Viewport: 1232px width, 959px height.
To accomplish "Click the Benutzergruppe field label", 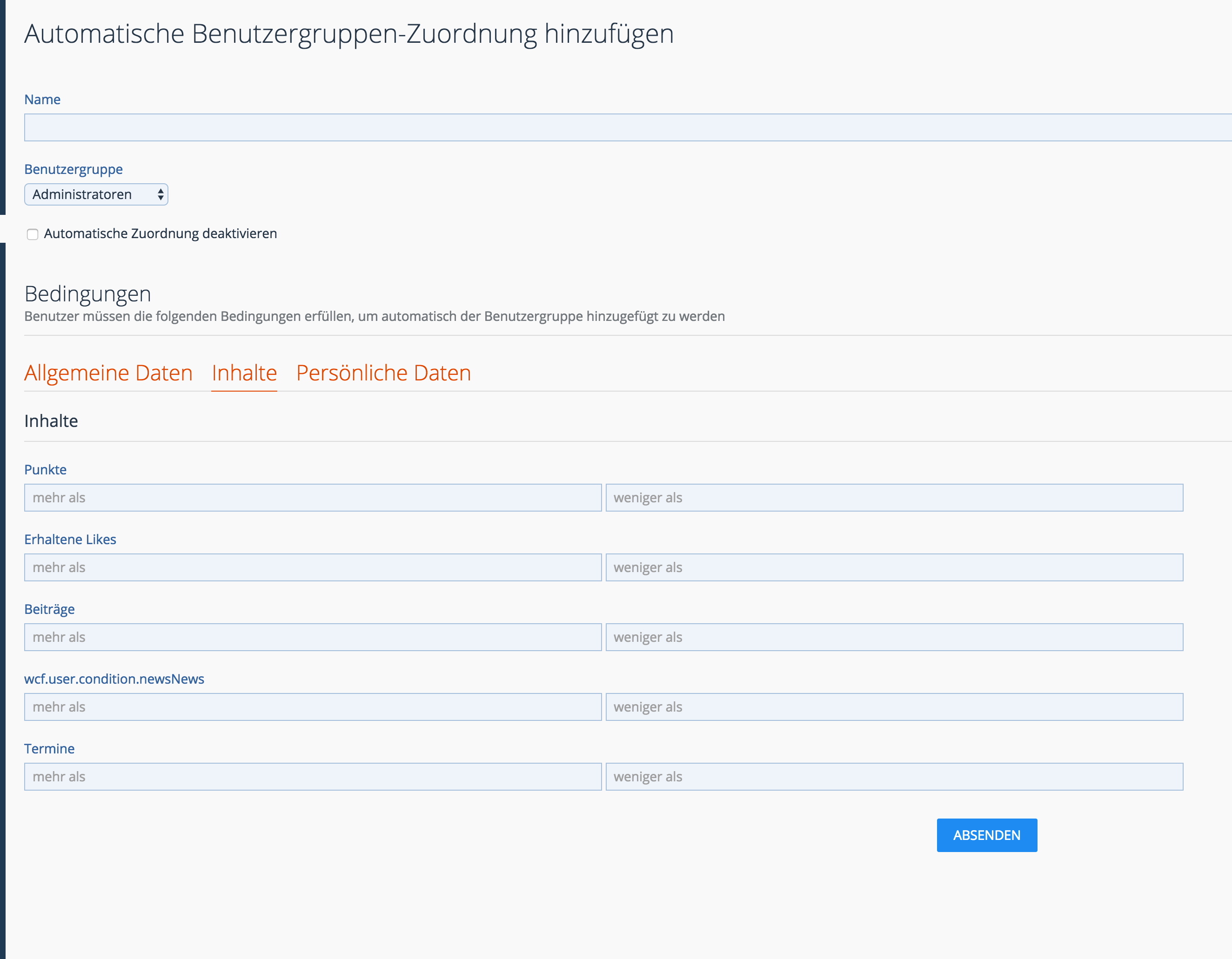I will (74, 169).
